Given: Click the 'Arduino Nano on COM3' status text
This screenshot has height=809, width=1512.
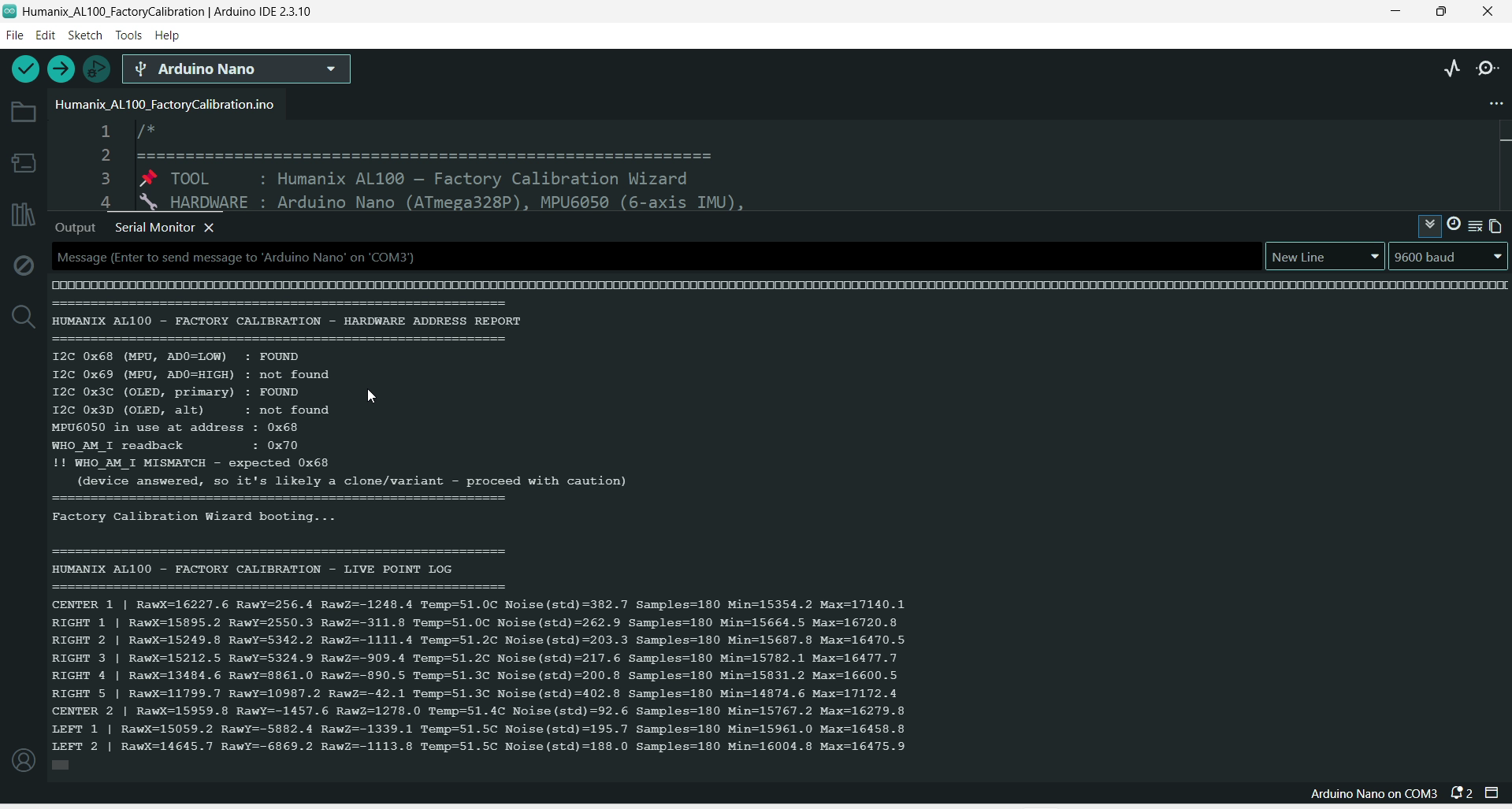Looking at the screenshot, I should [x=1374, y=795].
